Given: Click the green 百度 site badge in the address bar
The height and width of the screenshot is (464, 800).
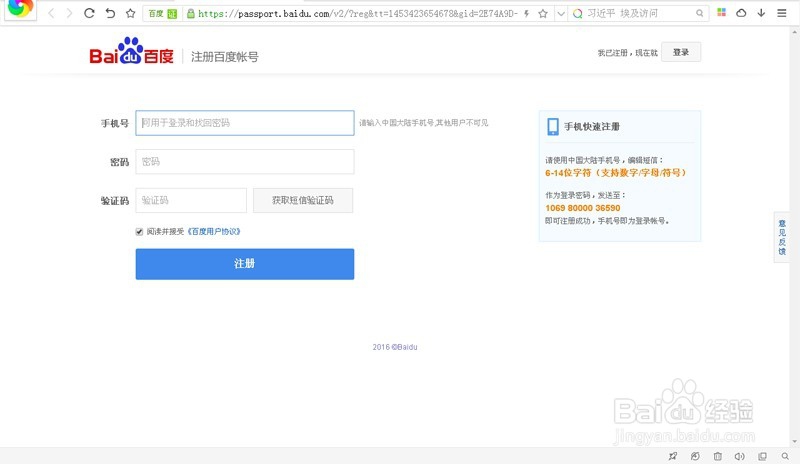Looking at the screenshot, I should (x=162, y=14).
